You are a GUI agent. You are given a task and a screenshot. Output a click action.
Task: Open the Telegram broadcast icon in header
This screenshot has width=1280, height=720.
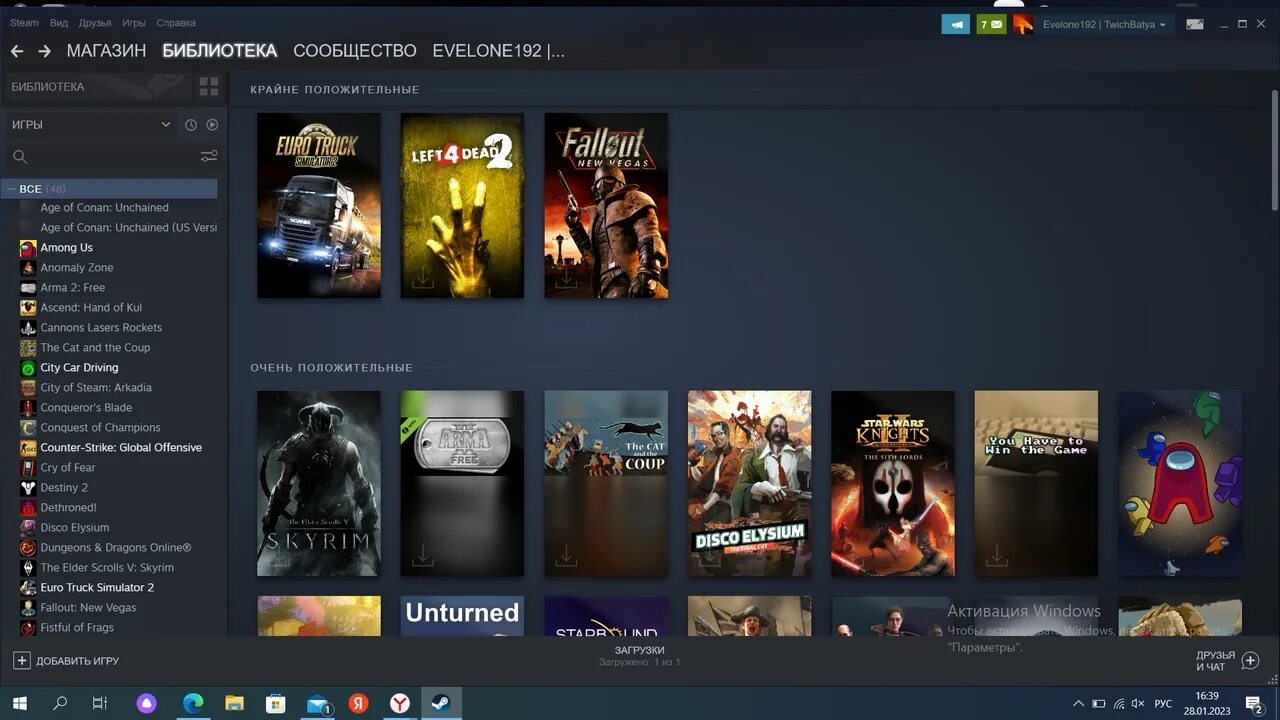[x=956, y=24]
